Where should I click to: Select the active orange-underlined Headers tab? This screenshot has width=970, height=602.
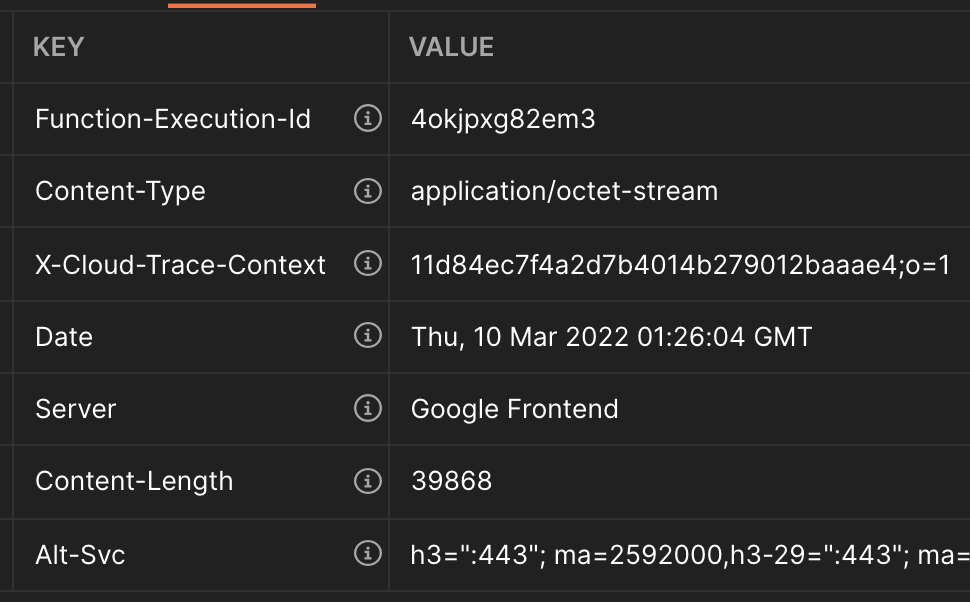pyautogui.click(x=242, y=5)
